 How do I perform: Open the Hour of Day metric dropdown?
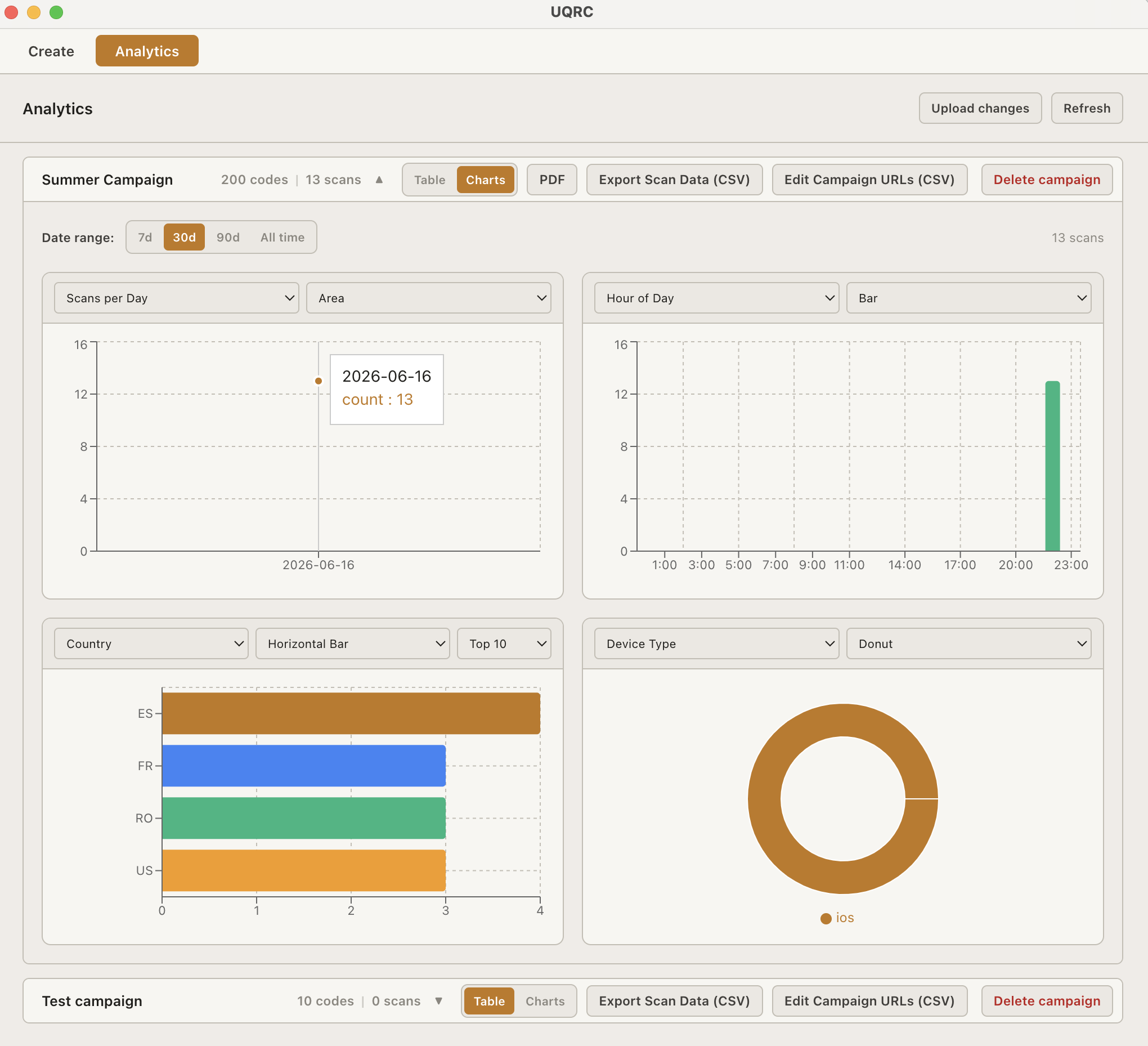716,298
